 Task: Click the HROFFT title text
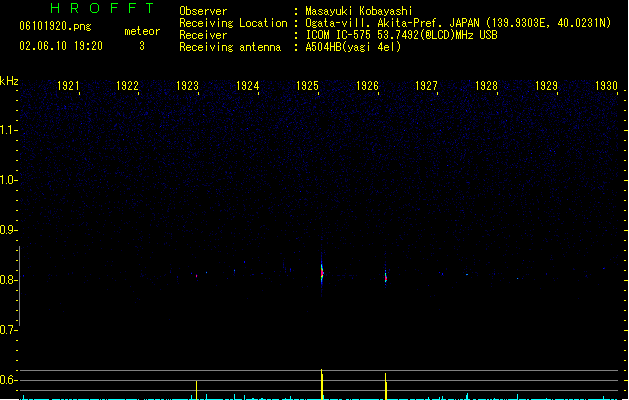(x=102, y=8)
